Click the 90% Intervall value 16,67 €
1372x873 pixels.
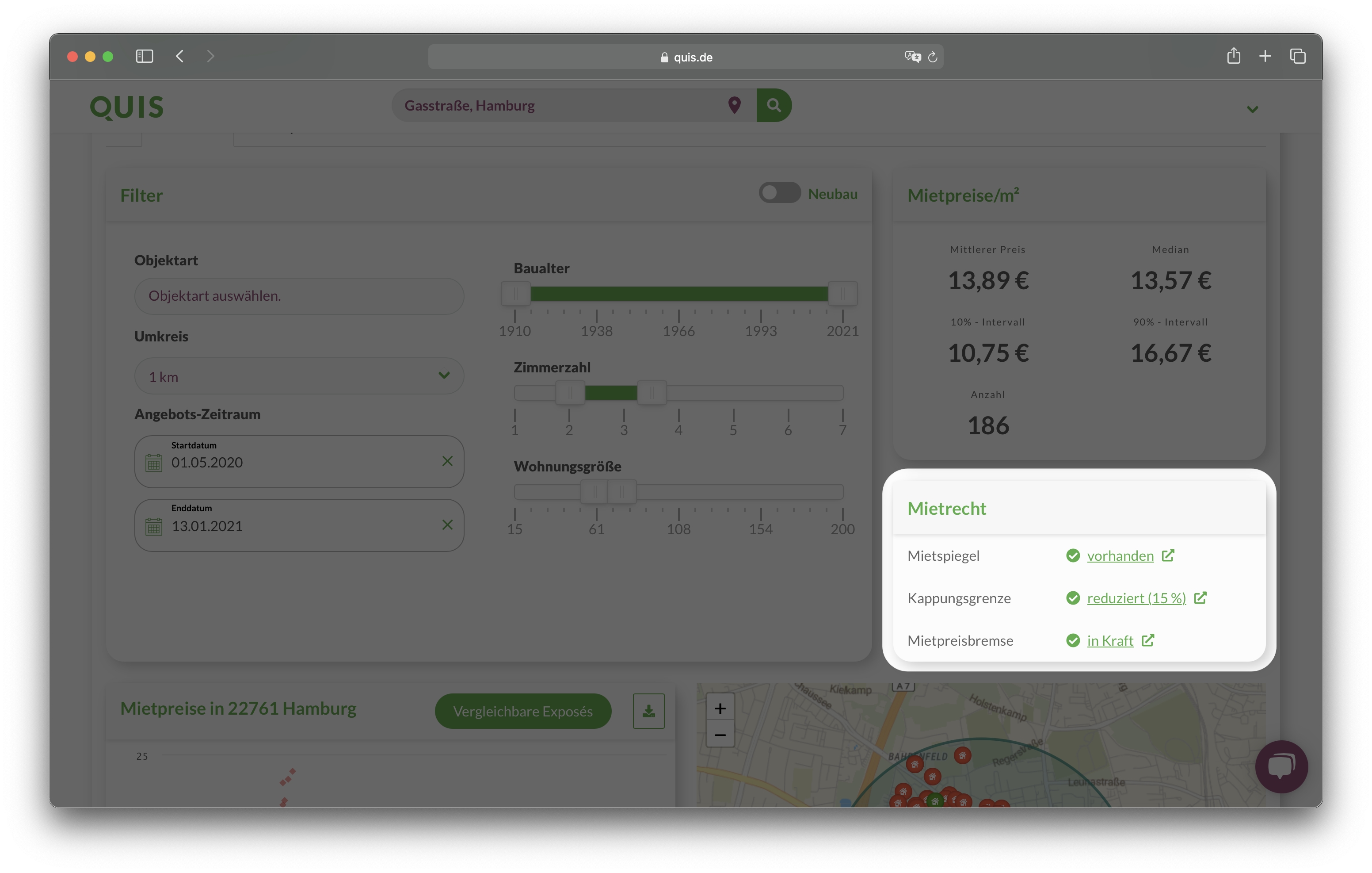(1170, 353)
